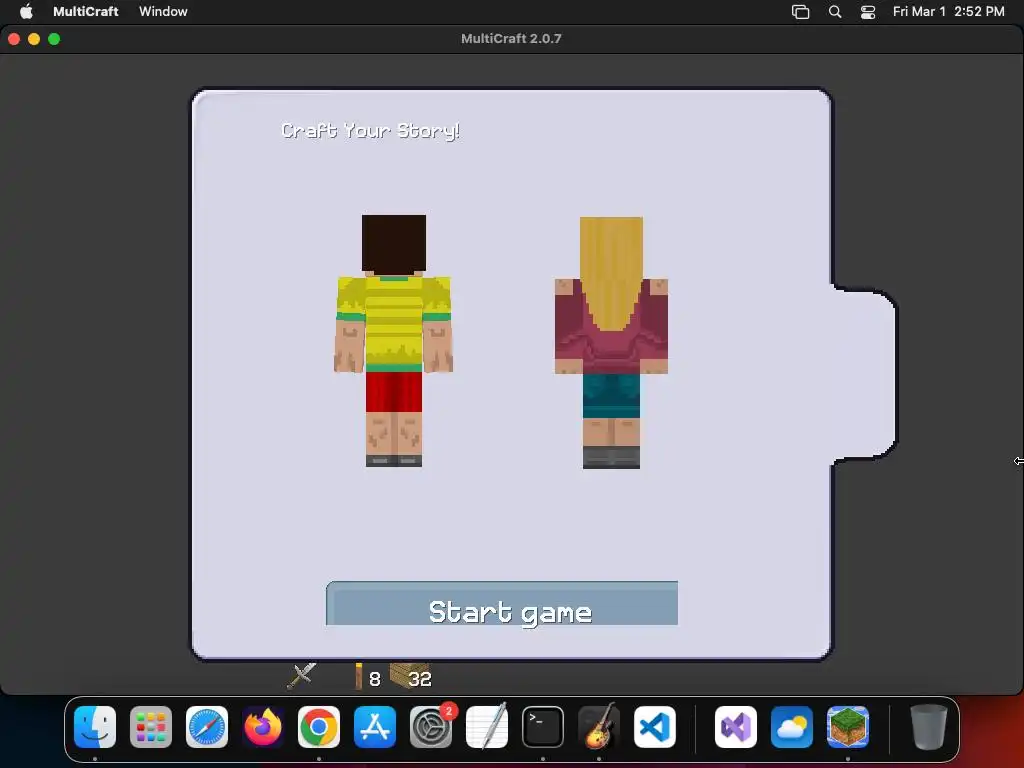Click the Stage Manager menu bar icon

point(801,12)
